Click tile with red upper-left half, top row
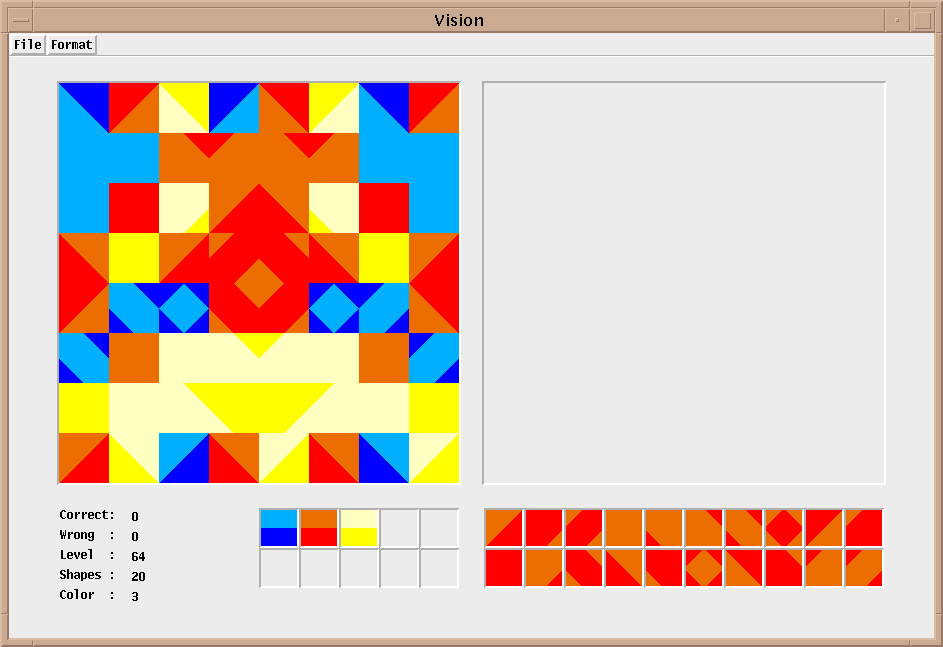943x647 pixels. point(824,528)
